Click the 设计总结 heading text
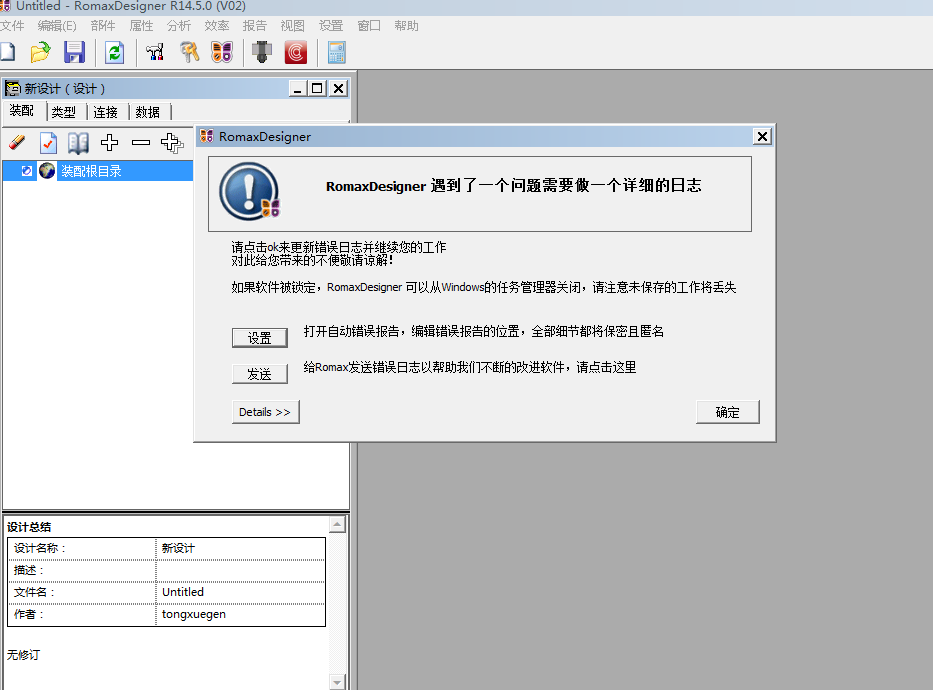Image resolution: width=933 pixels, height=690 pixels. (29, 527)
